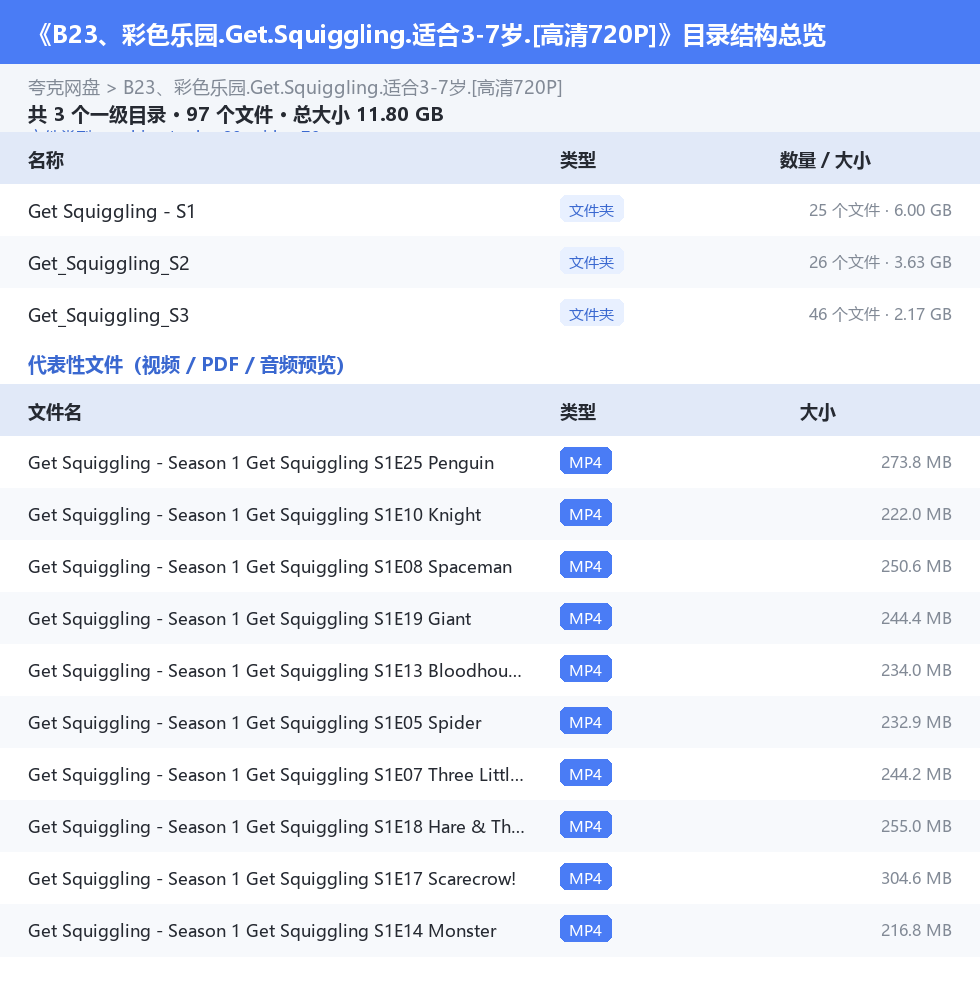Click the MP4 badge for S1E17 Scarecrow!
The image size is (980, 988).
coord(585,878)
